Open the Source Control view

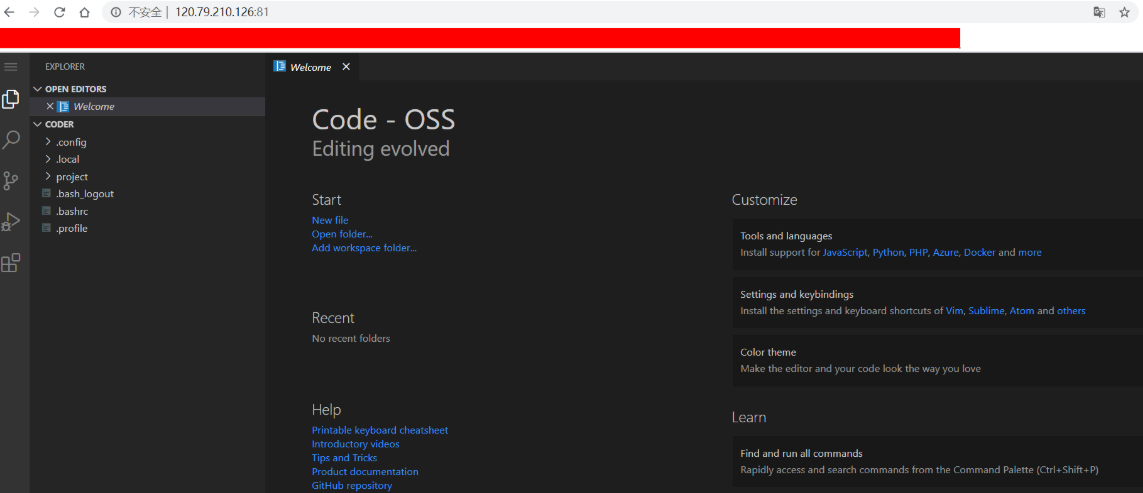(11, 181)
